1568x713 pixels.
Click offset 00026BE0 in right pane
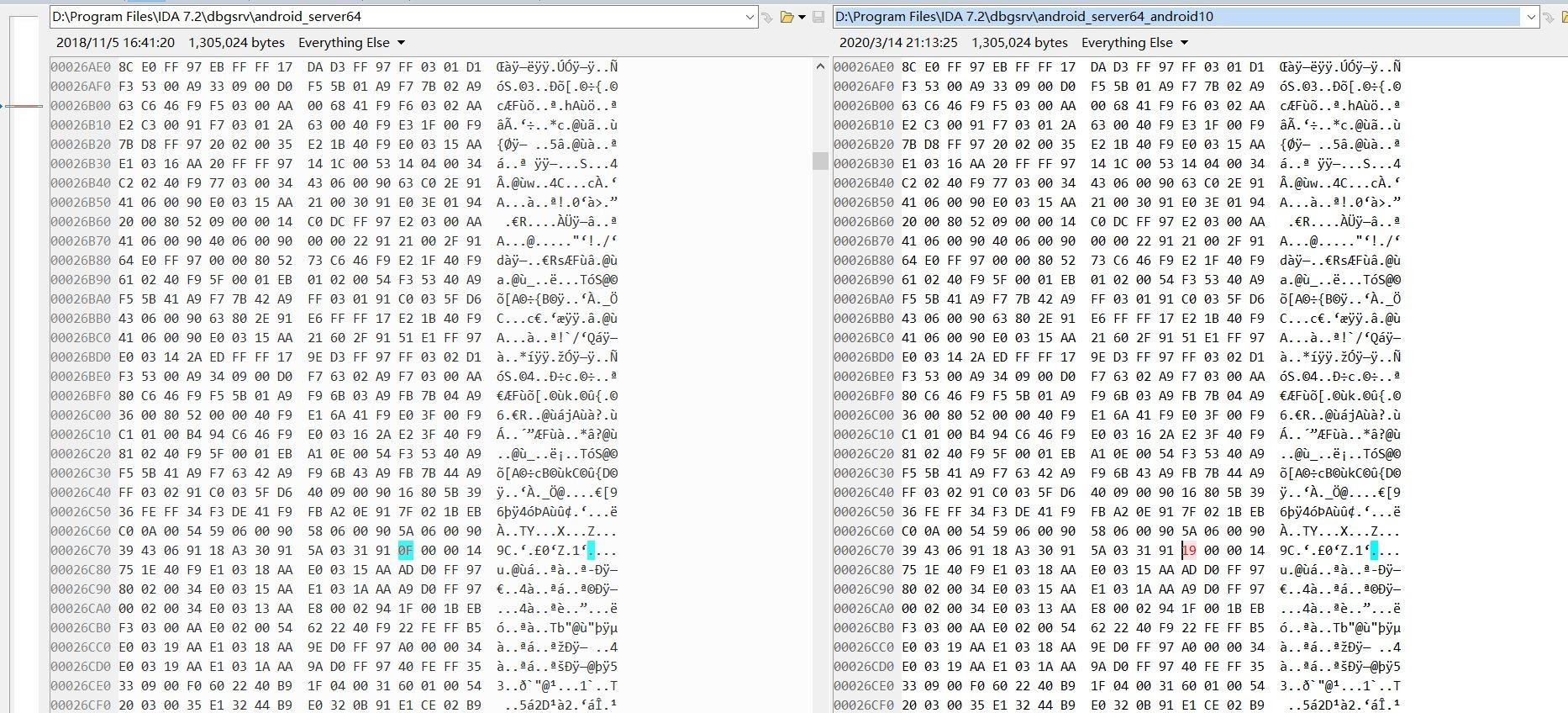[864, 377]
